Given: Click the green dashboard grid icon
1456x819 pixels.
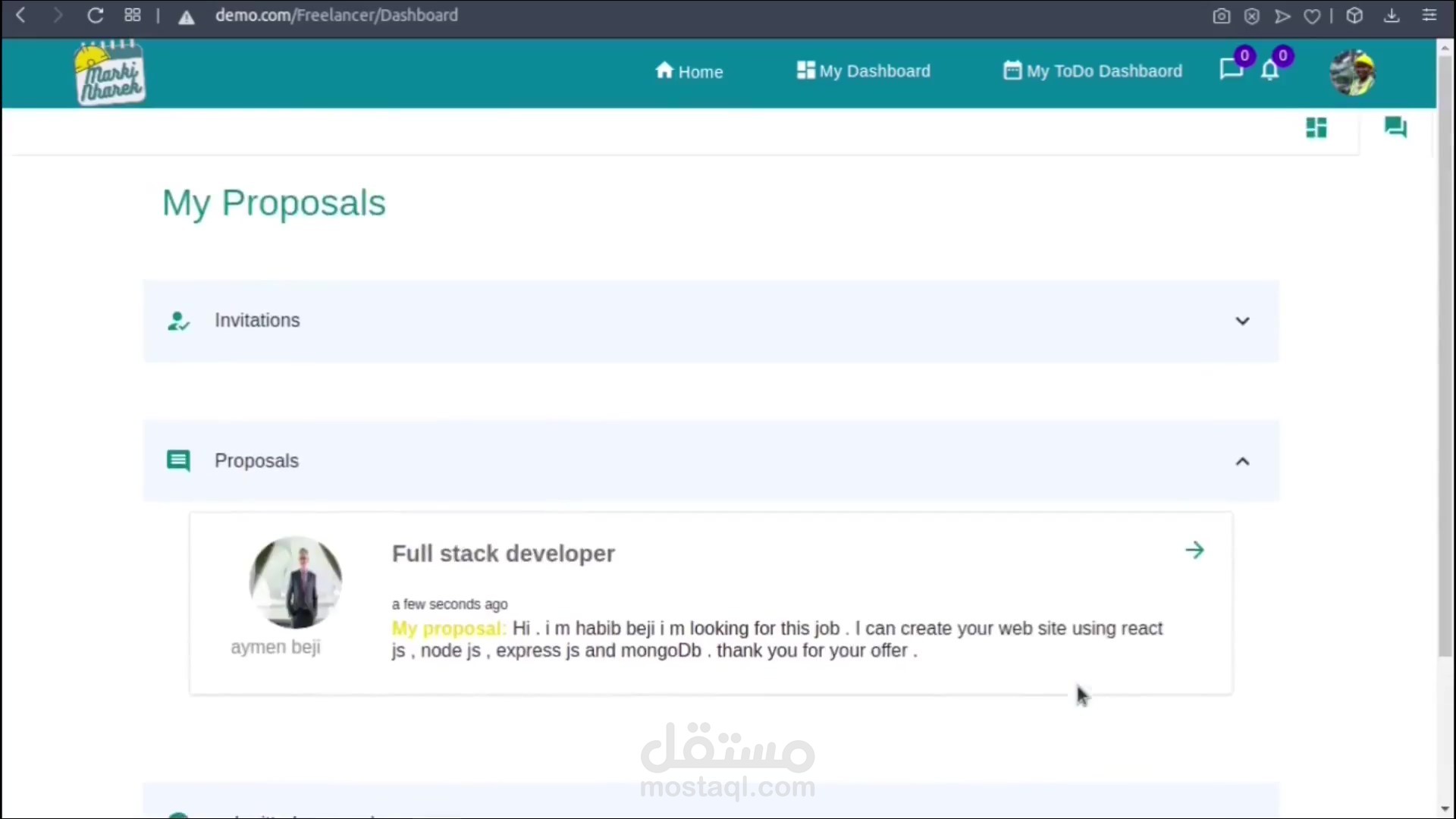Looking at the screenshot, I should click(1316, 127).
